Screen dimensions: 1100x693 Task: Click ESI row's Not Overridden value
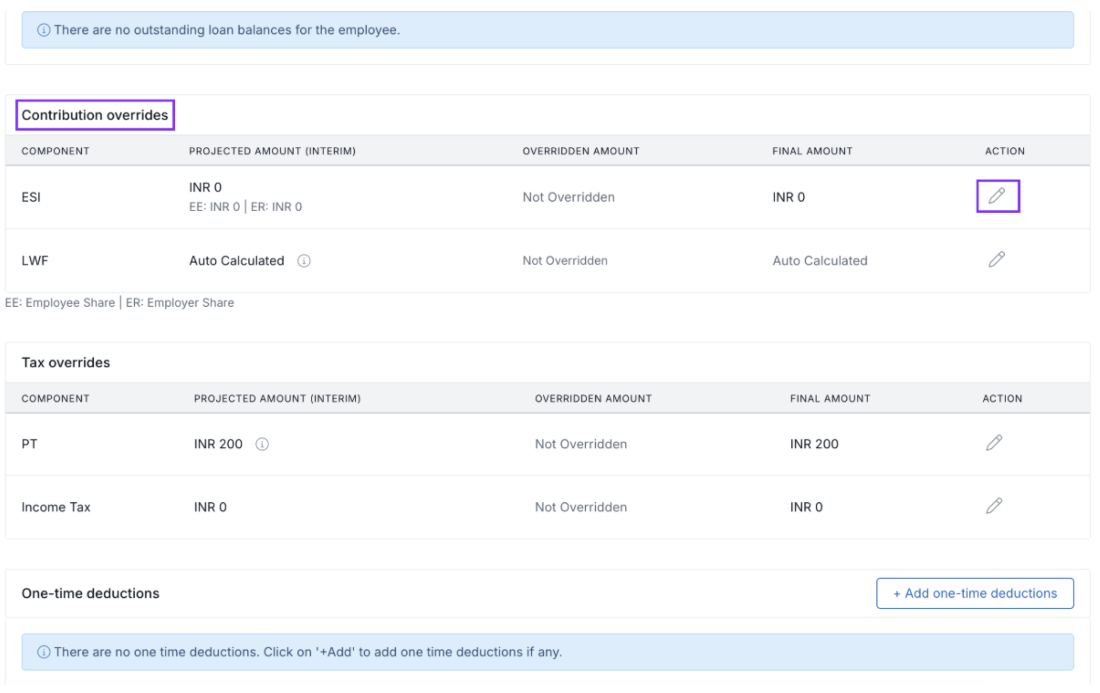pyautogui.click(x=568, y=197)
